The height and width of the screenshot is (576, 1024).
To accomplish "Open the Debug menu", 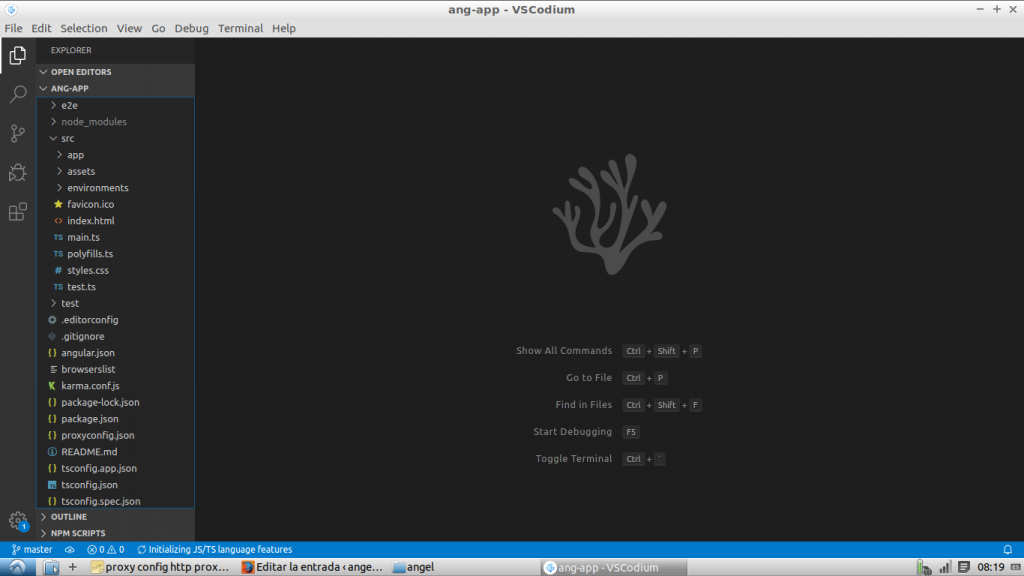I will [x=191, y=28].
